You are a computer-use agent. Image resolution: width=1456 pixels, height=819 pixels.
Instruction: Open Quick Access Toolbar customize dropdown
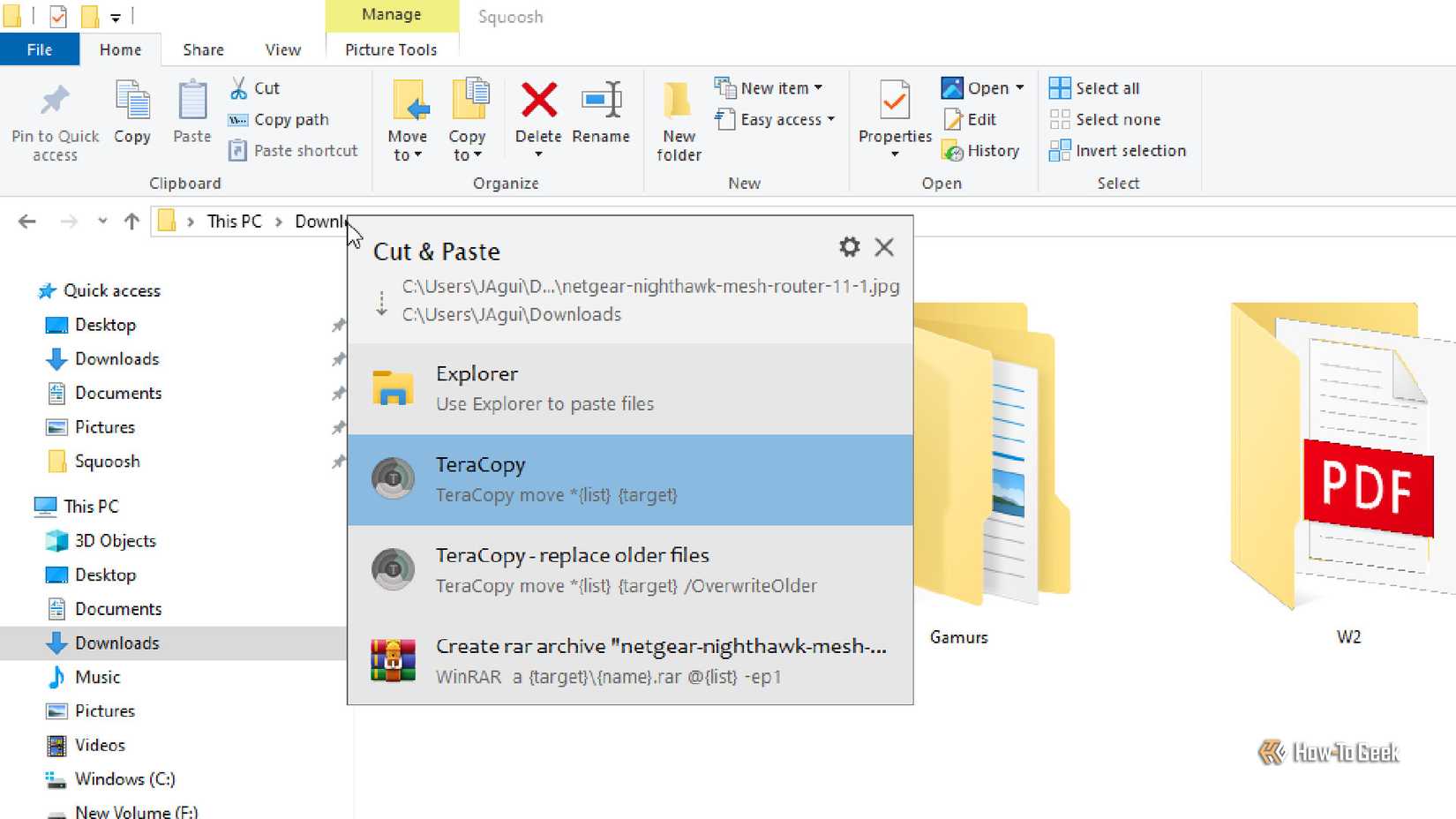coord(116,17)
